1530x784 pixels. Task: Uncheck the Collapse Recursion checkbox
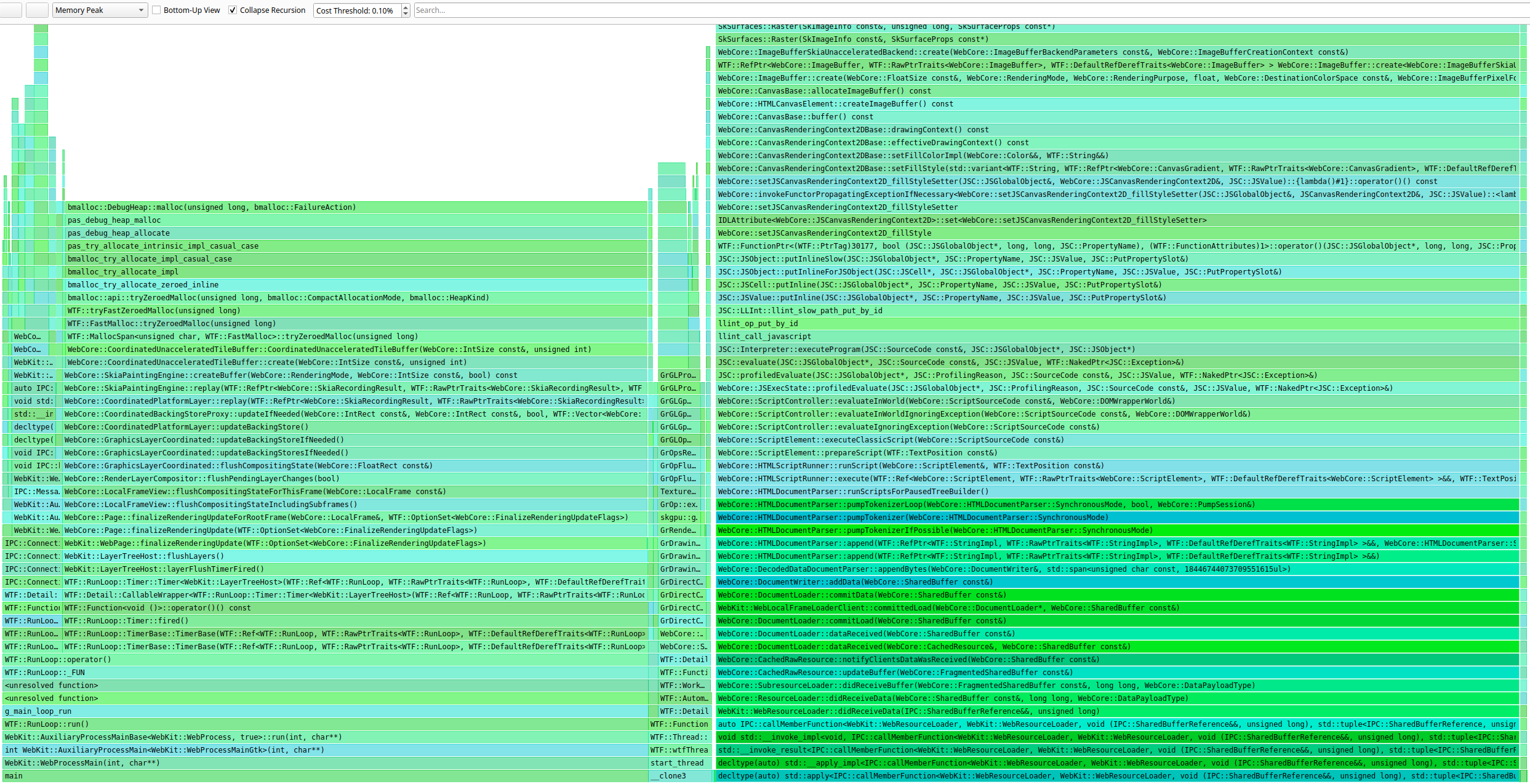[x=233, y=10]
